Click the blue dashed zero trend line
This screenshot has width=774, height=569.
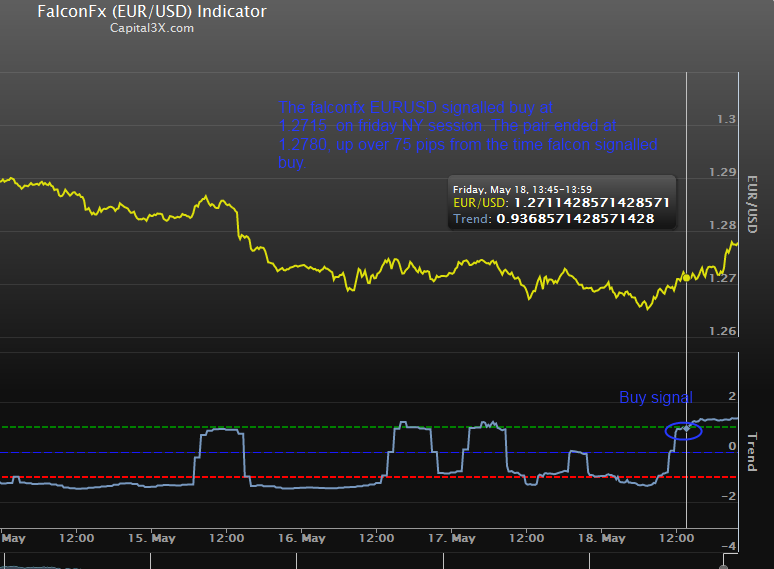(300, 452)
